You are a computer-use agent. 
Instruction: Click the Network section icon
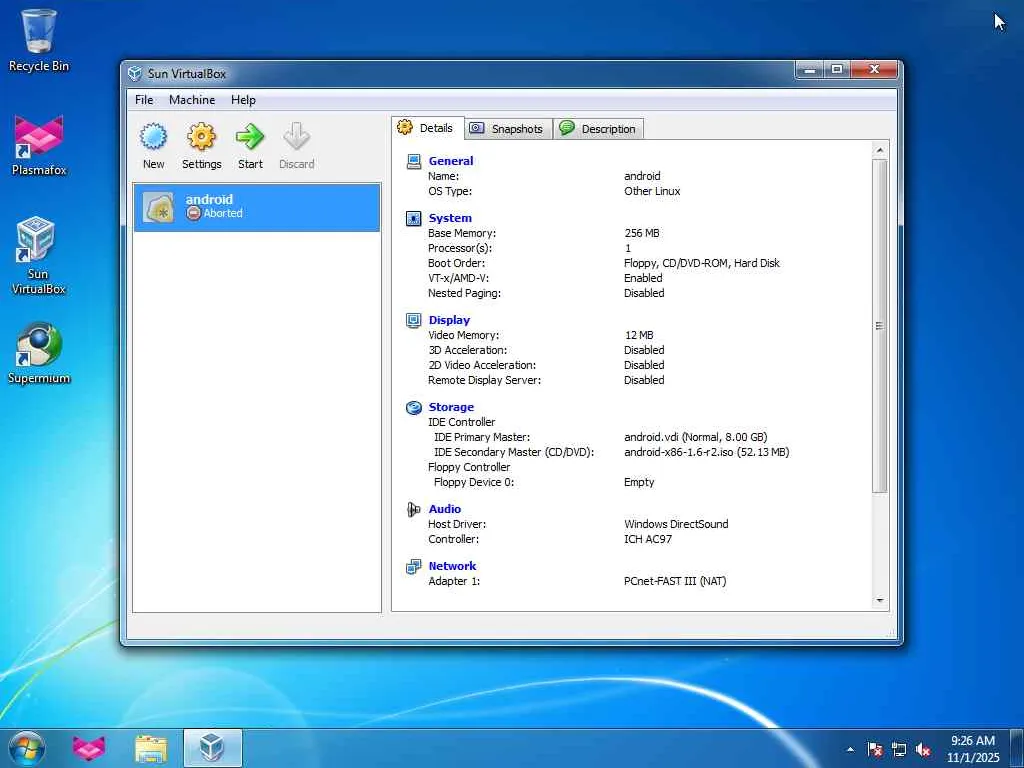coord(414,566)
